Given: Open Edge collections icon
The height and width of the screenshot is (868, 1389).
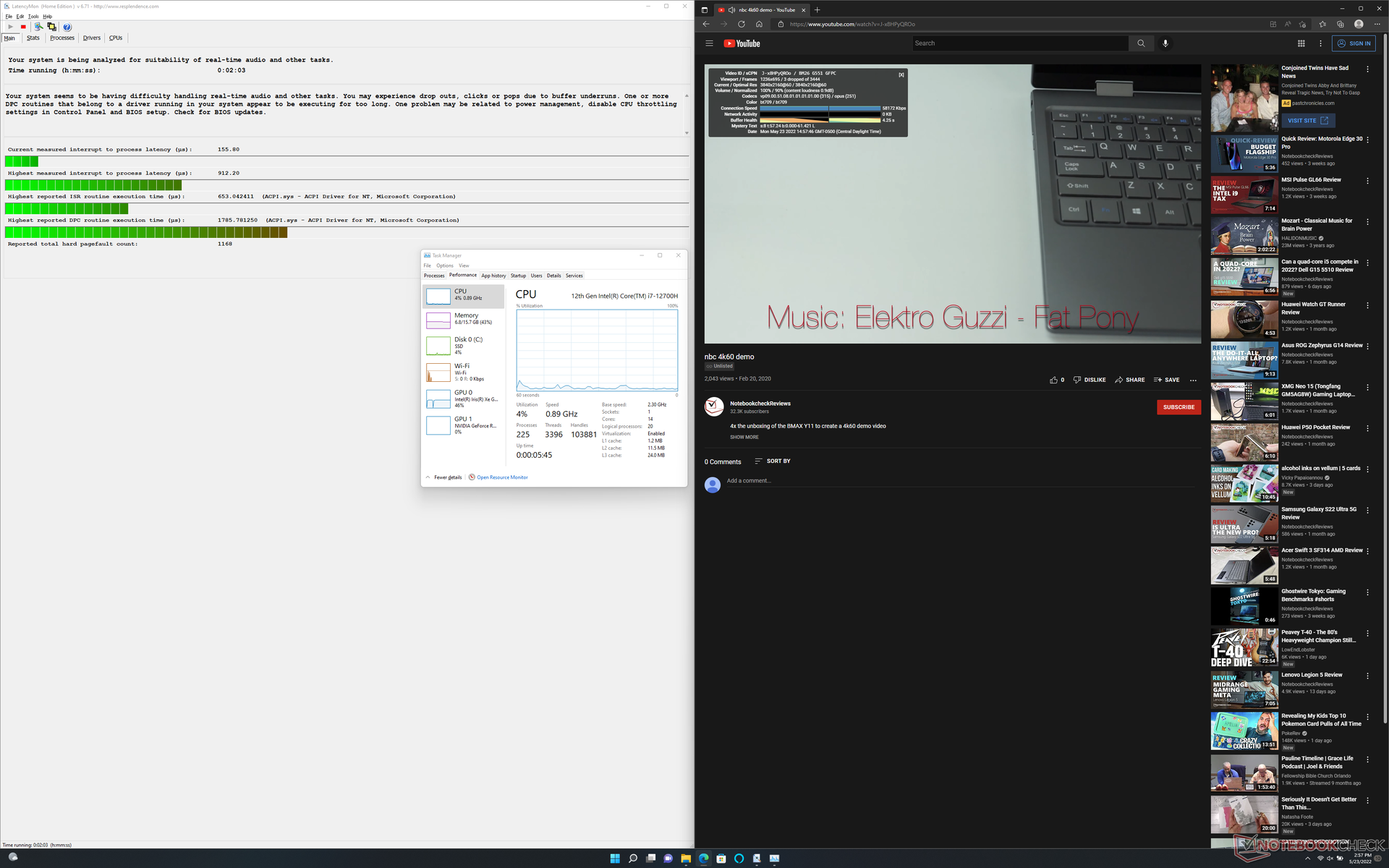Looking at the screenshot, I should pyautogui.click(x=1341, y=24).
